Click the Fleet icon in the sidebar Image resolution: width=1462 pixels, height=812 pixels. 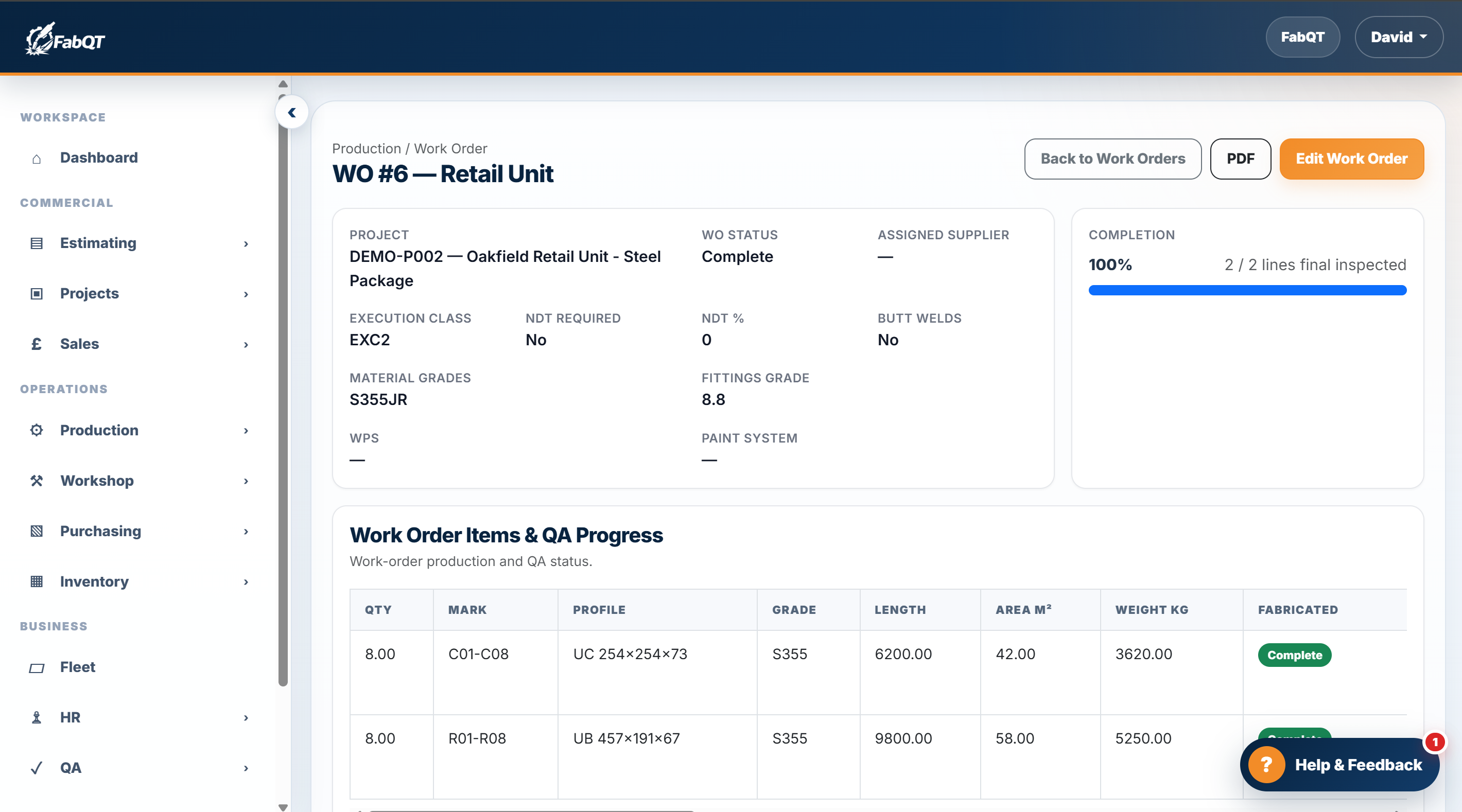coord(37,668)
